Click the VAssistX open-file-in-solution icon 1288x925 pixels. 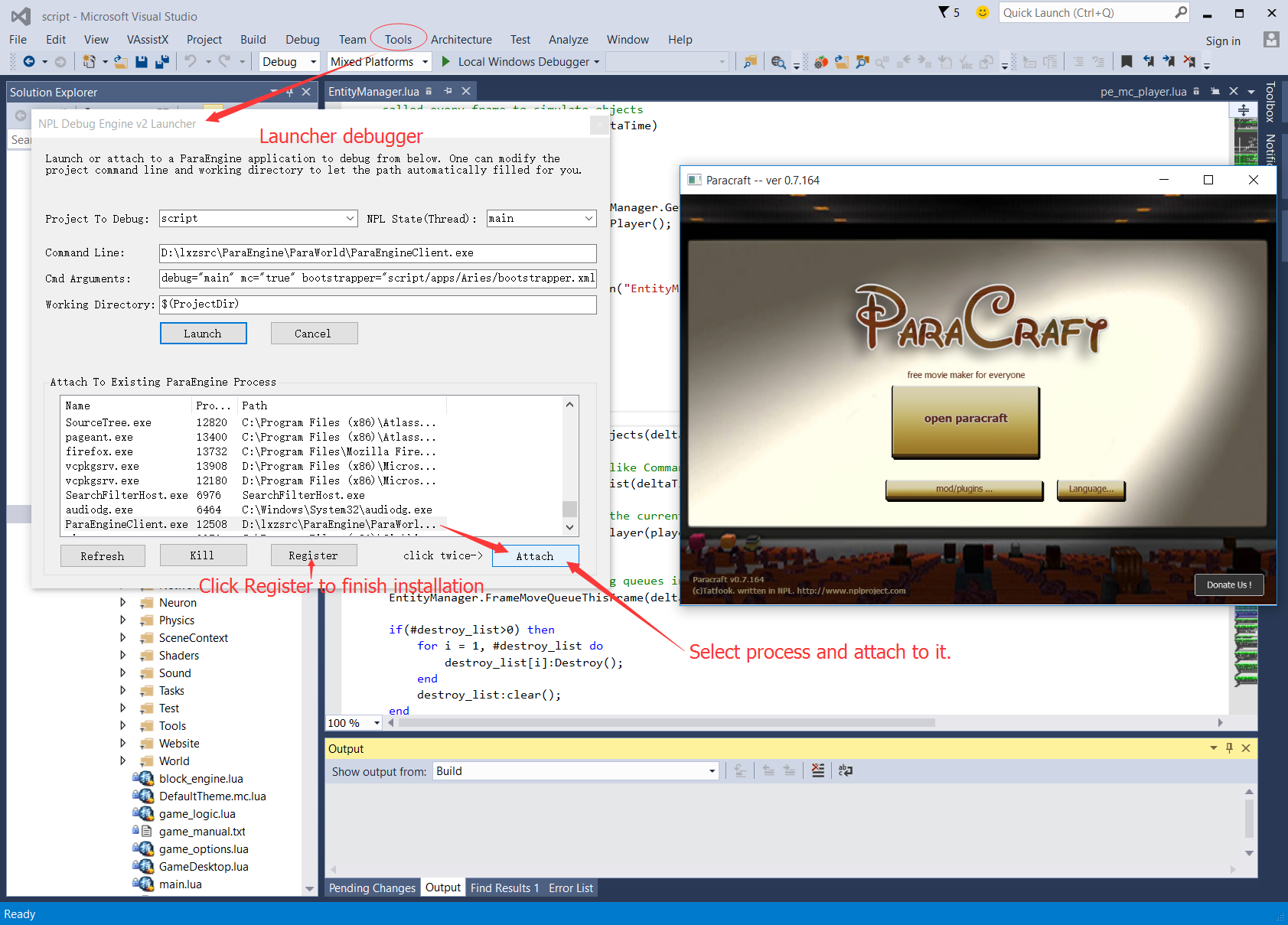coord(842,62)
